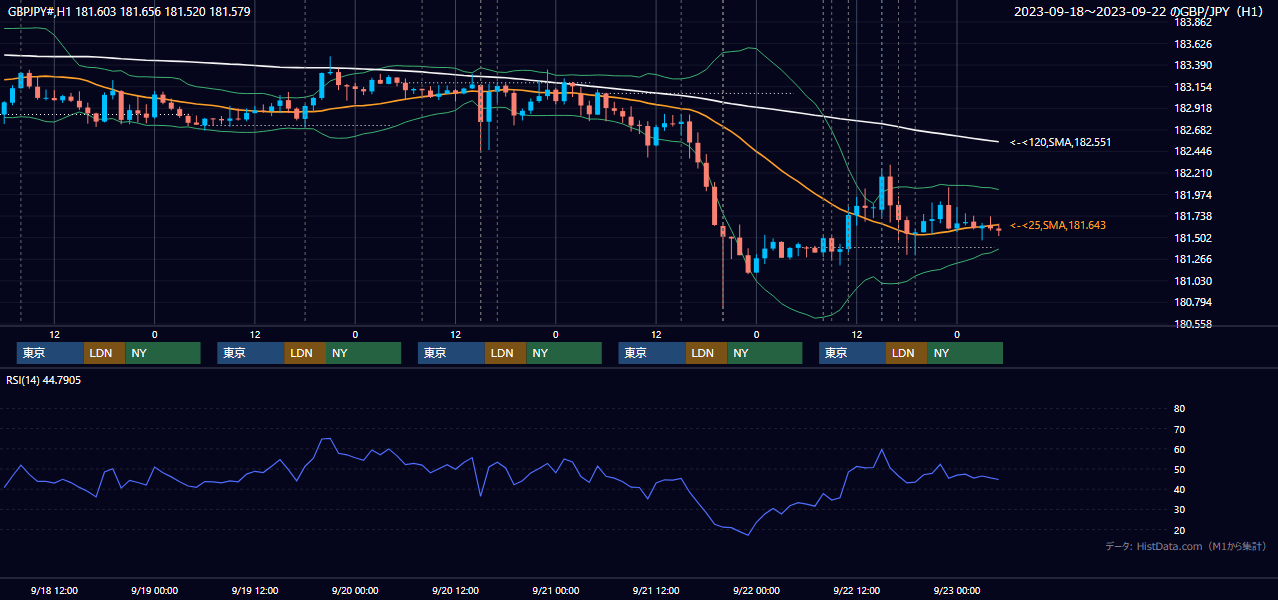This screenshot has height=600, width=1278.
Task: Click price axis label 182.446
Action: [1193, 152]
